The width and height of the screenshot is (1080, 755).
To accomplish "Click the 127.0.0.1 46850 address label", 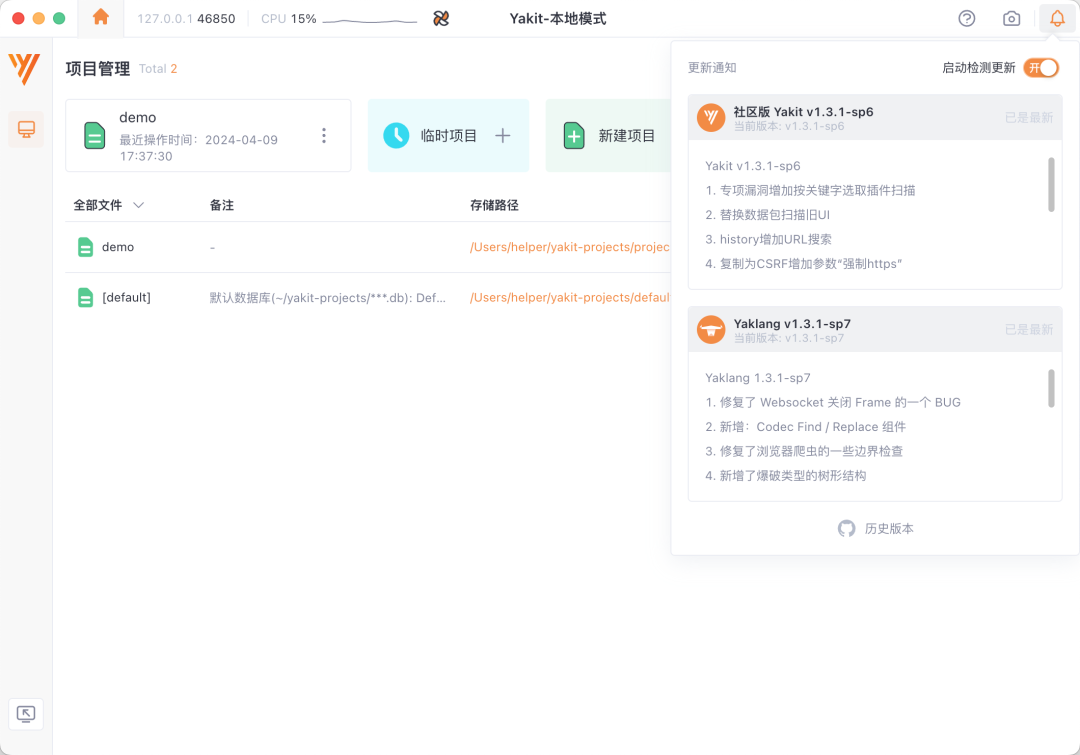I will coord(186,19).
